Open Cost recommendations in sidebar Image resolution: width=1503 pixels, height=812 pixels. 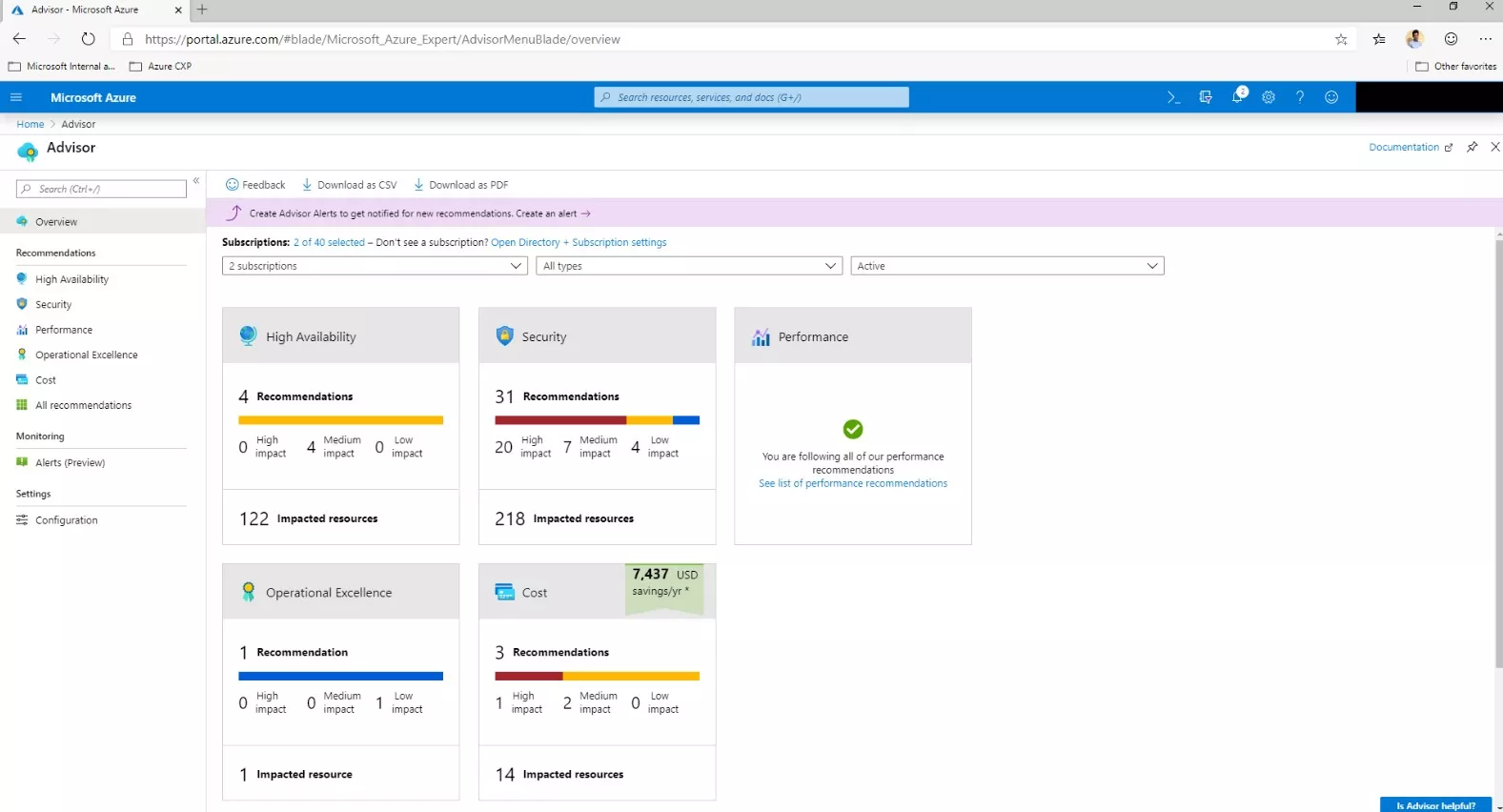click(x=46, y=380)
